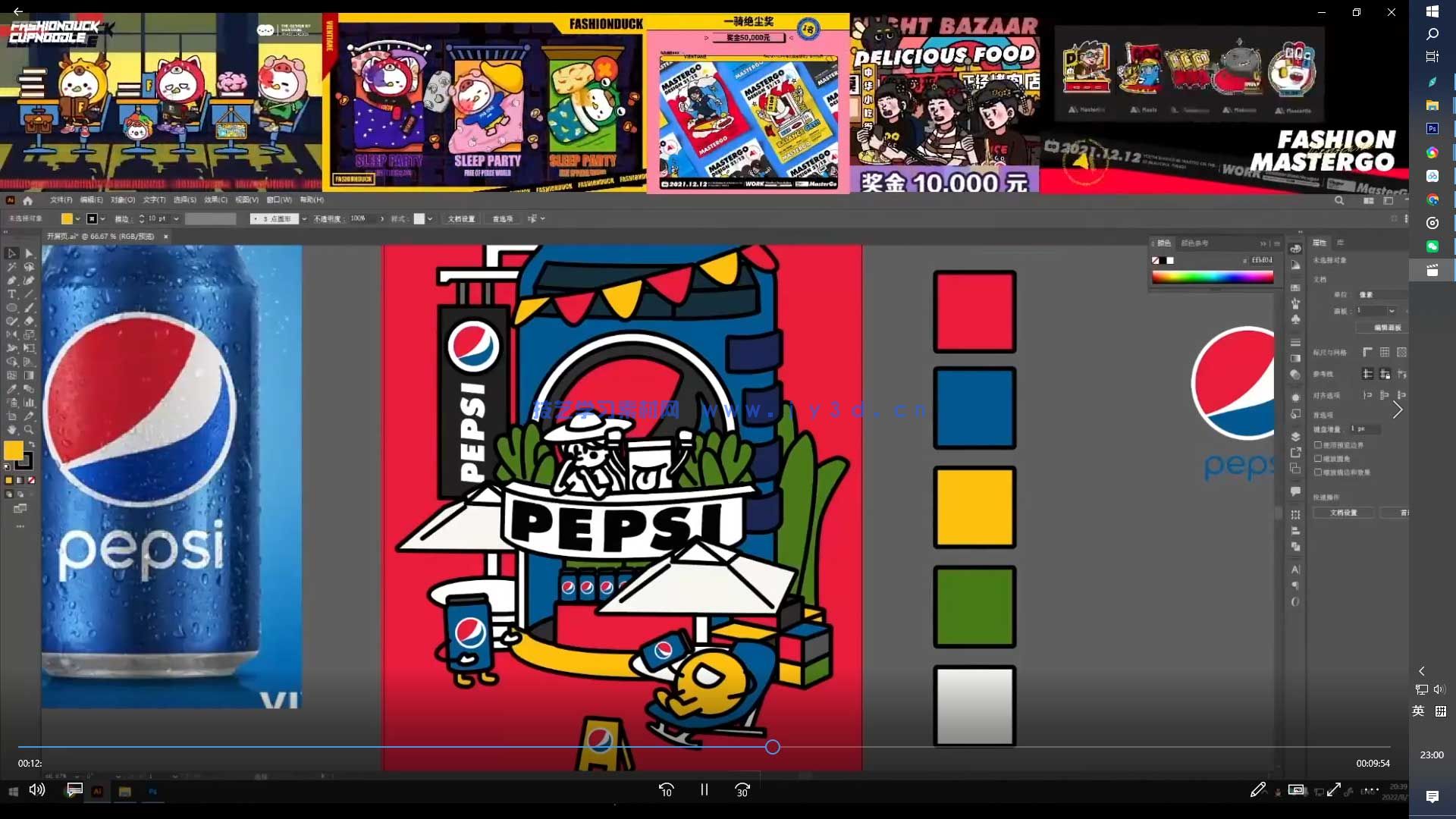Select the Zoom magnifier tool
Screen dimensions: 1456x819
tap(29, 430)
